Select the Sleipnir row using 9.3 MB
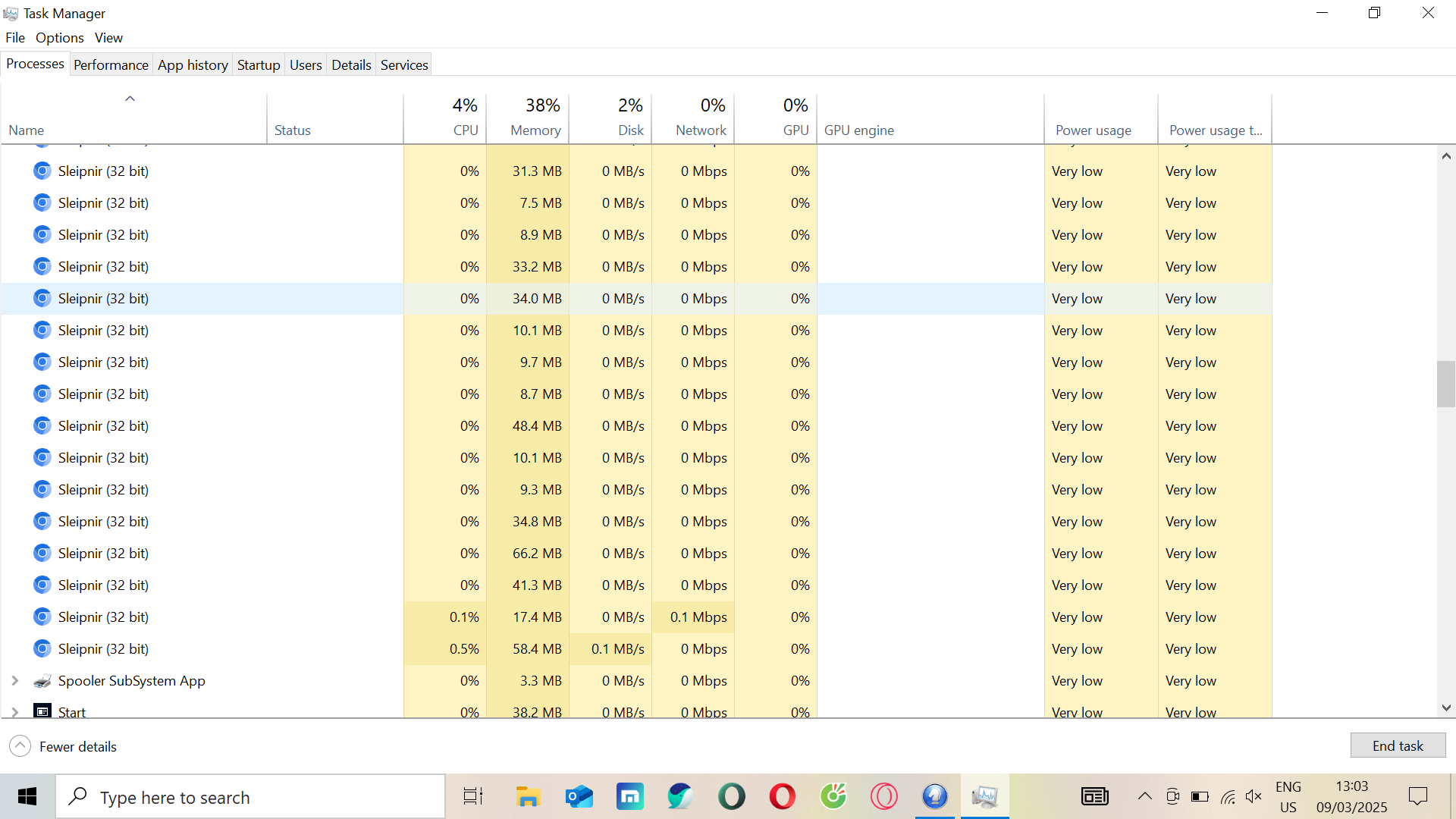The height and width of the screenshot is (819, 1456). (x=636, y=490)
